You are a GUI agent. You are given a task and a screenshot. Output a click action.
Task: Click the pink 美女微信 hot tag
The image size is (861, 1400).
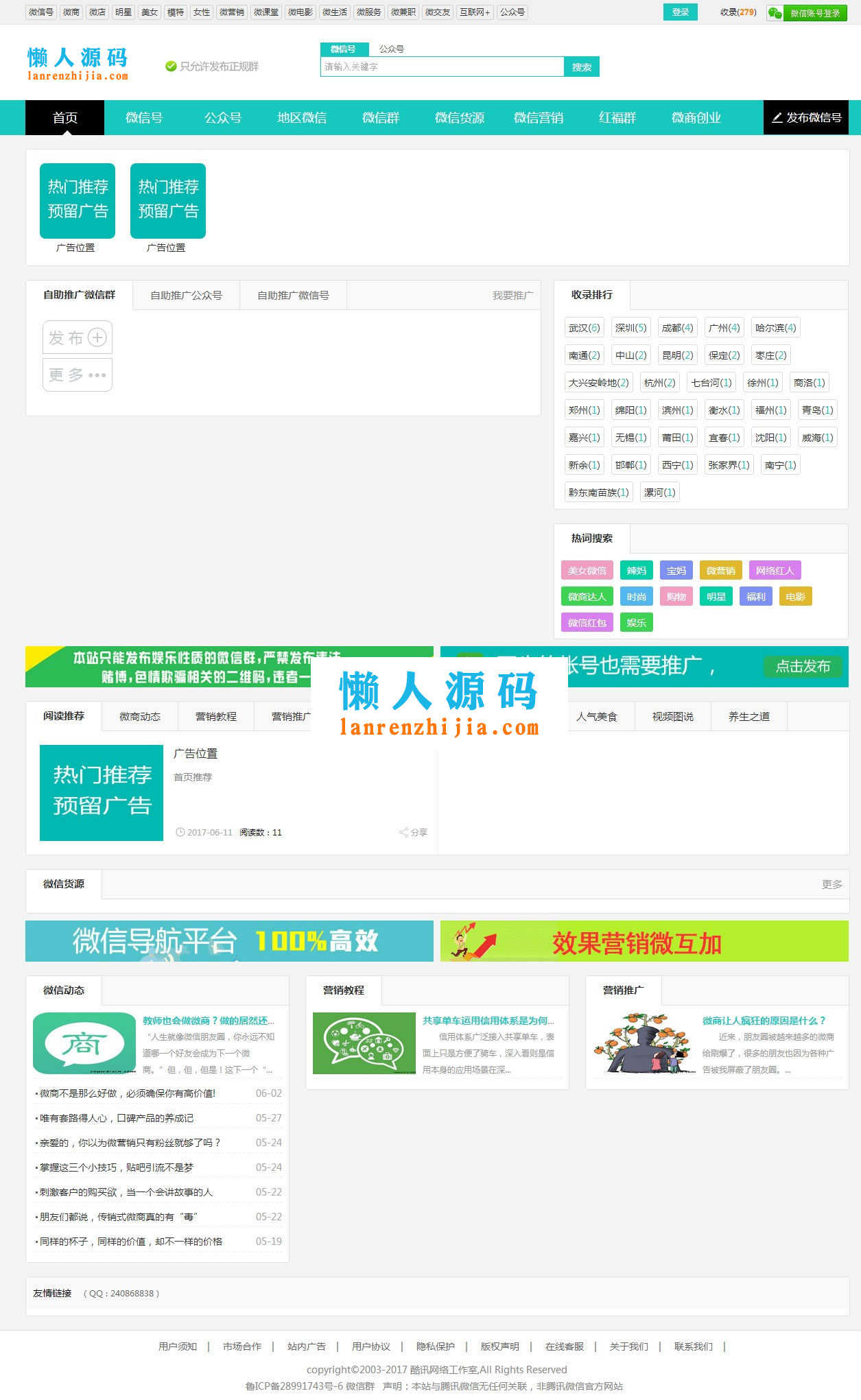(587, 571)
